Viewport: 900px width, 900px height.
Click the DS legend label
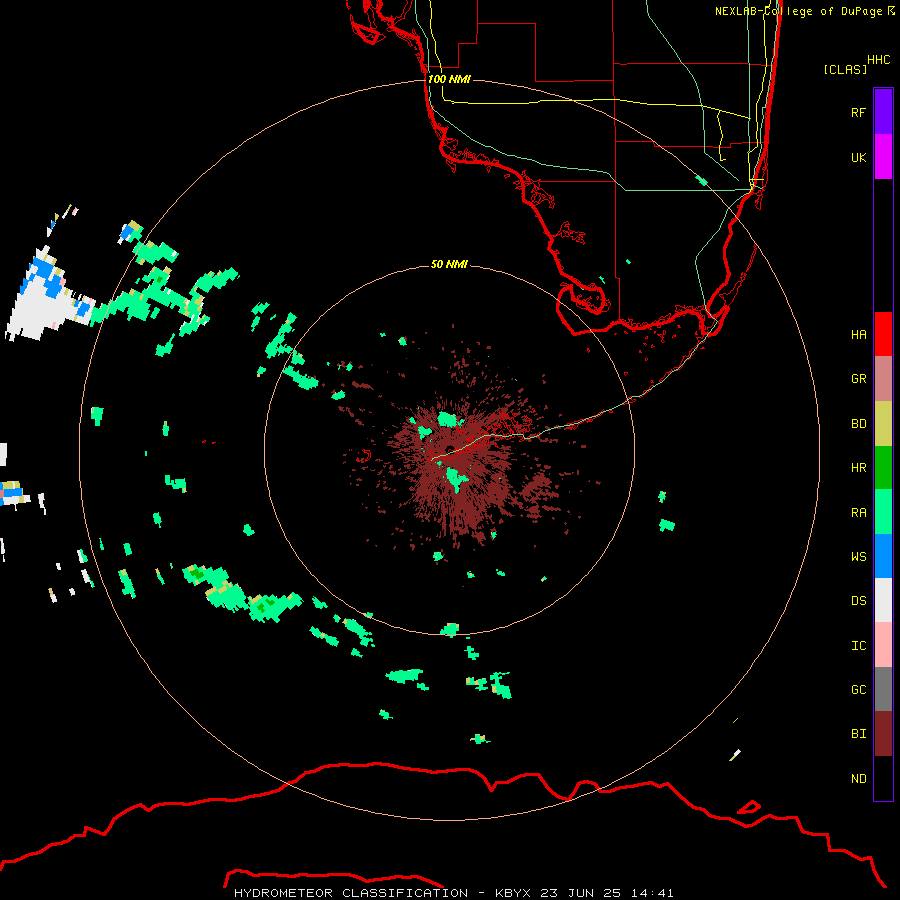(x=858, y=601)
